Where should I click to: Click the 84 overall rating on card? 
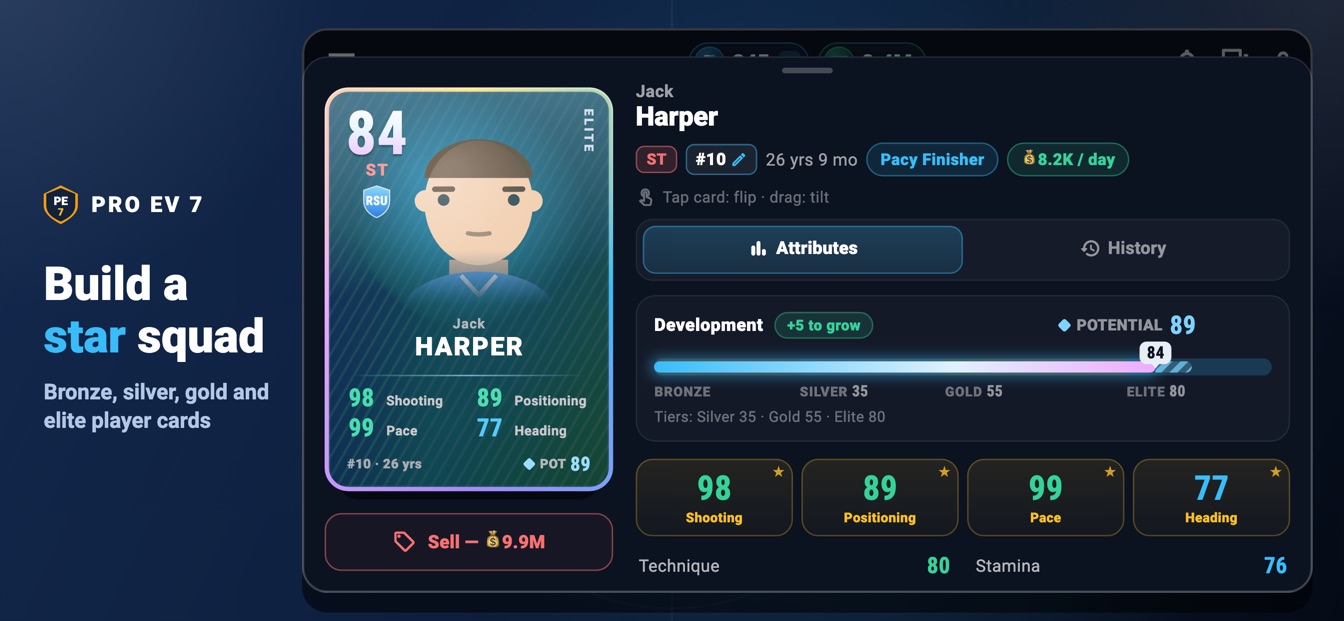click(377, 133)
